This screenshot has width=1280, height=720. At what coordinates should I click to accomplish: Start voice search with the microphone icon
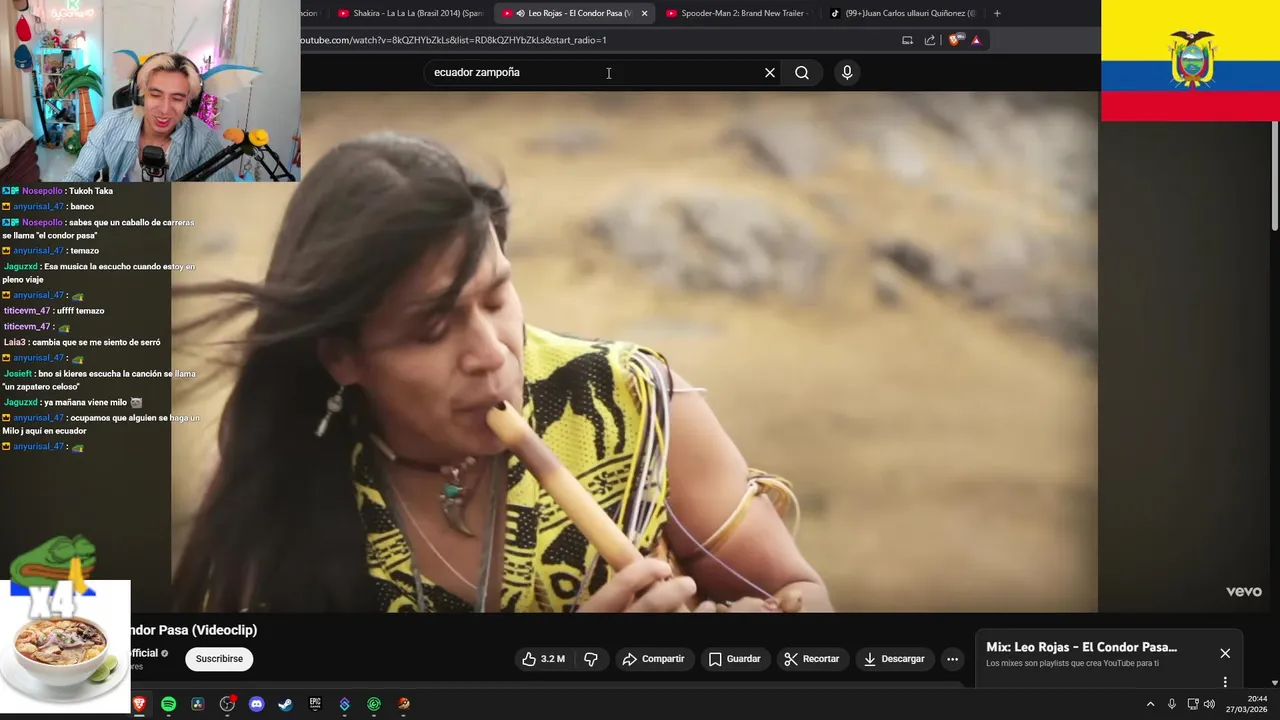point(847,72)
